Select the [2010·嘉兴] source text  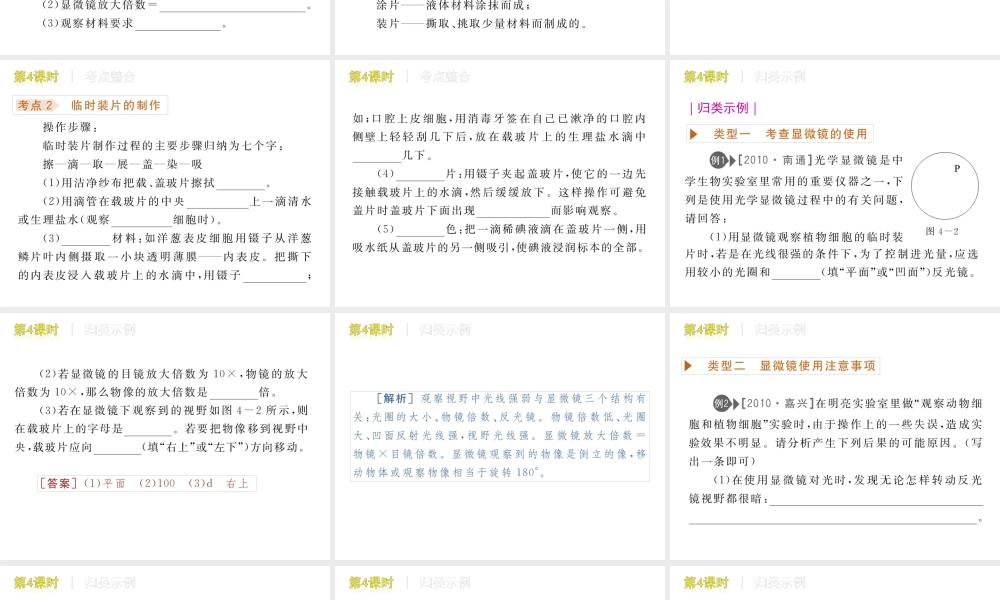778,404
